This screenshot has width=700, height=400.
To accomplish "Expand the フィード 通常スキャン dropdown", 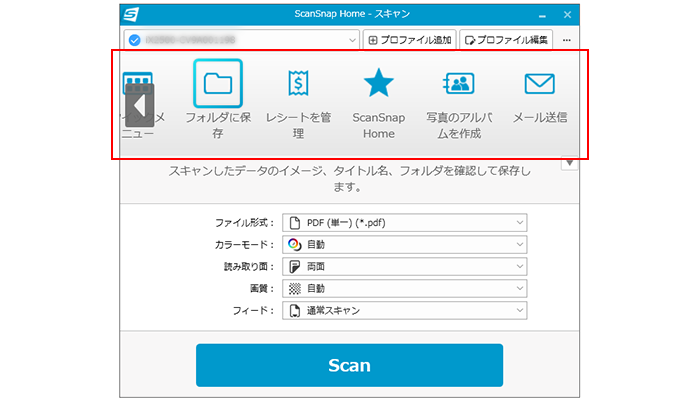I will [404, 310].
